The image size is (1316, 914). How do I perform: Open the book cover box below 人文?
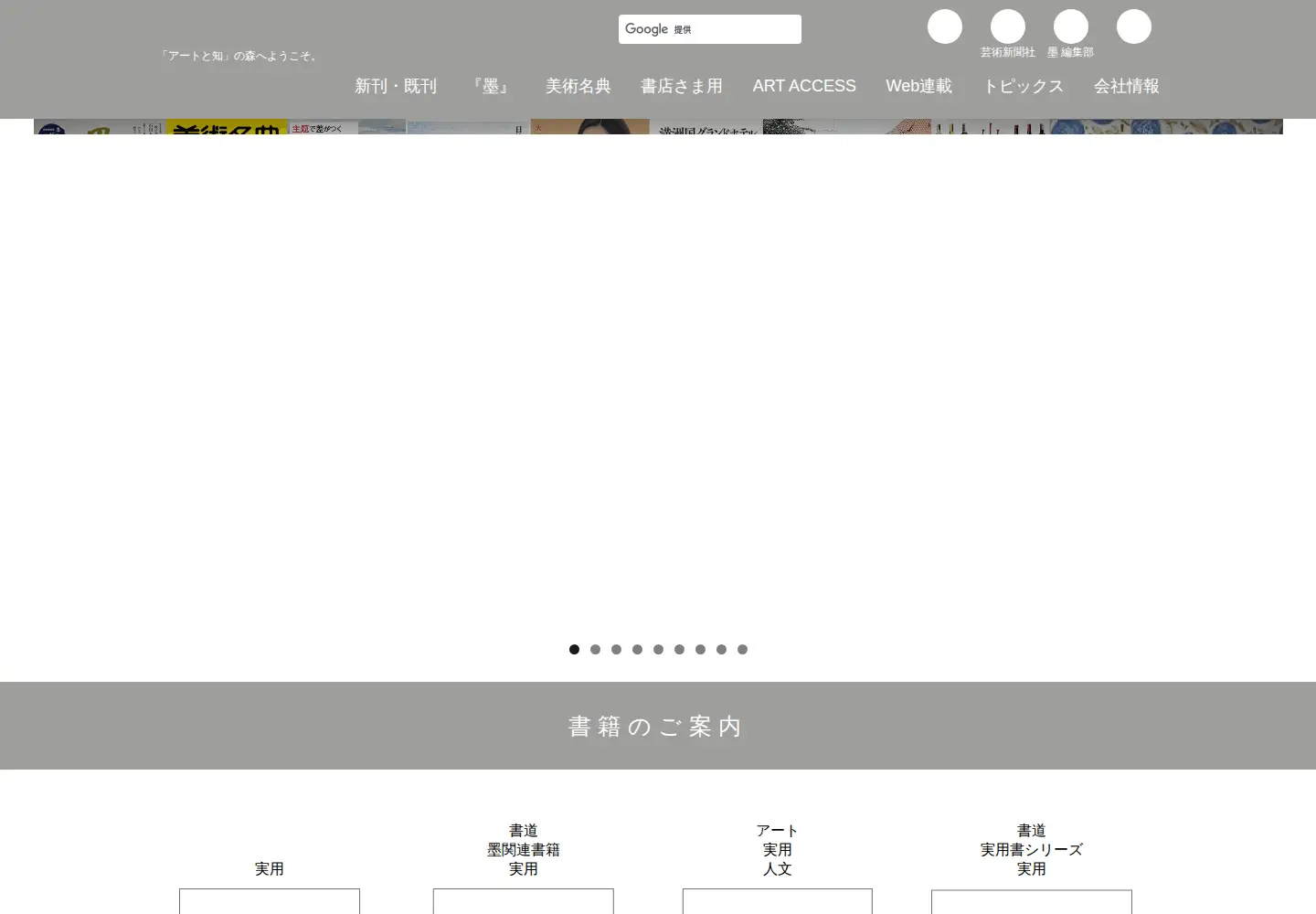pyautogui.click(x=778, y=901)
